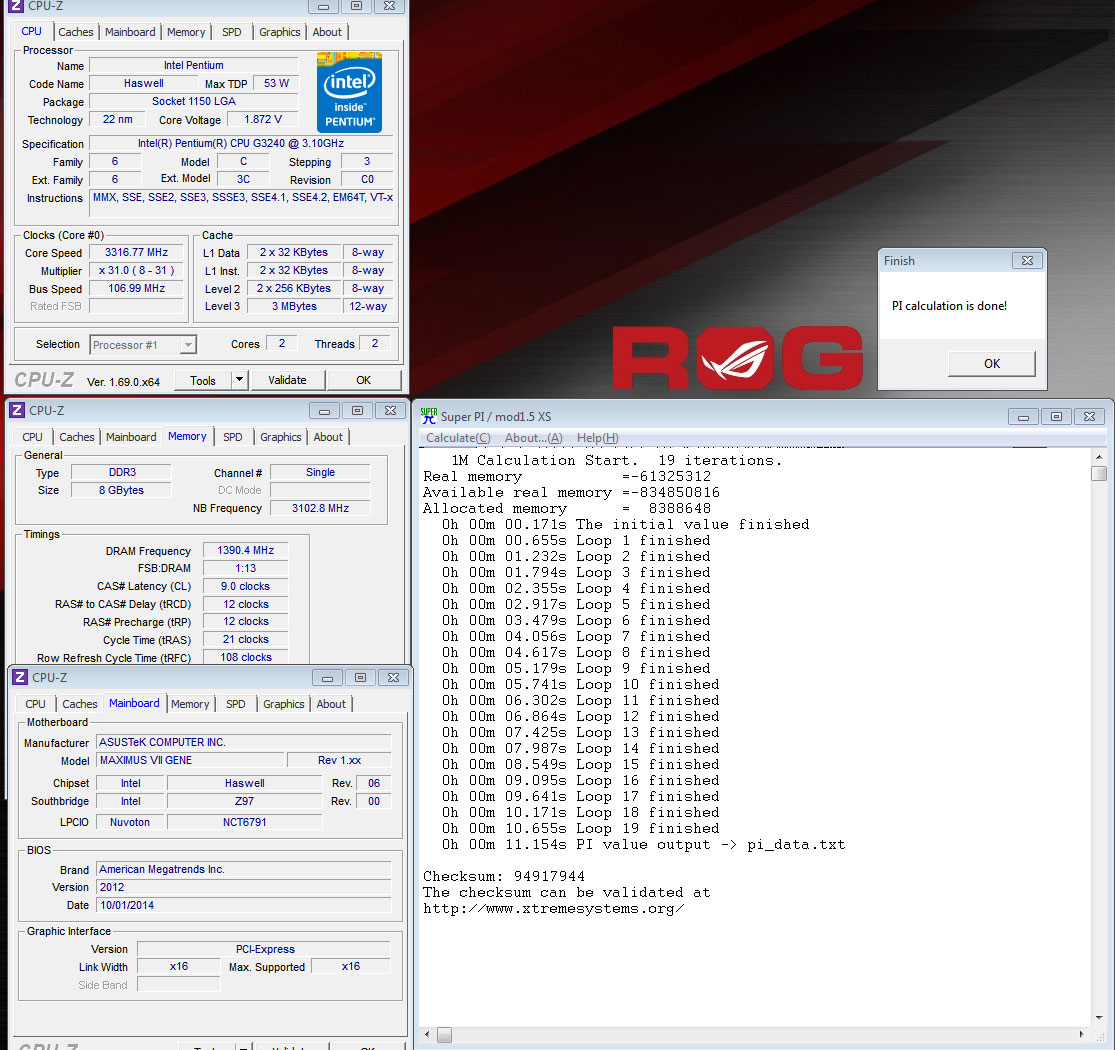Minimize the Memory CPU-Z window
1115x1050 pixels.
tap(324, 411)
